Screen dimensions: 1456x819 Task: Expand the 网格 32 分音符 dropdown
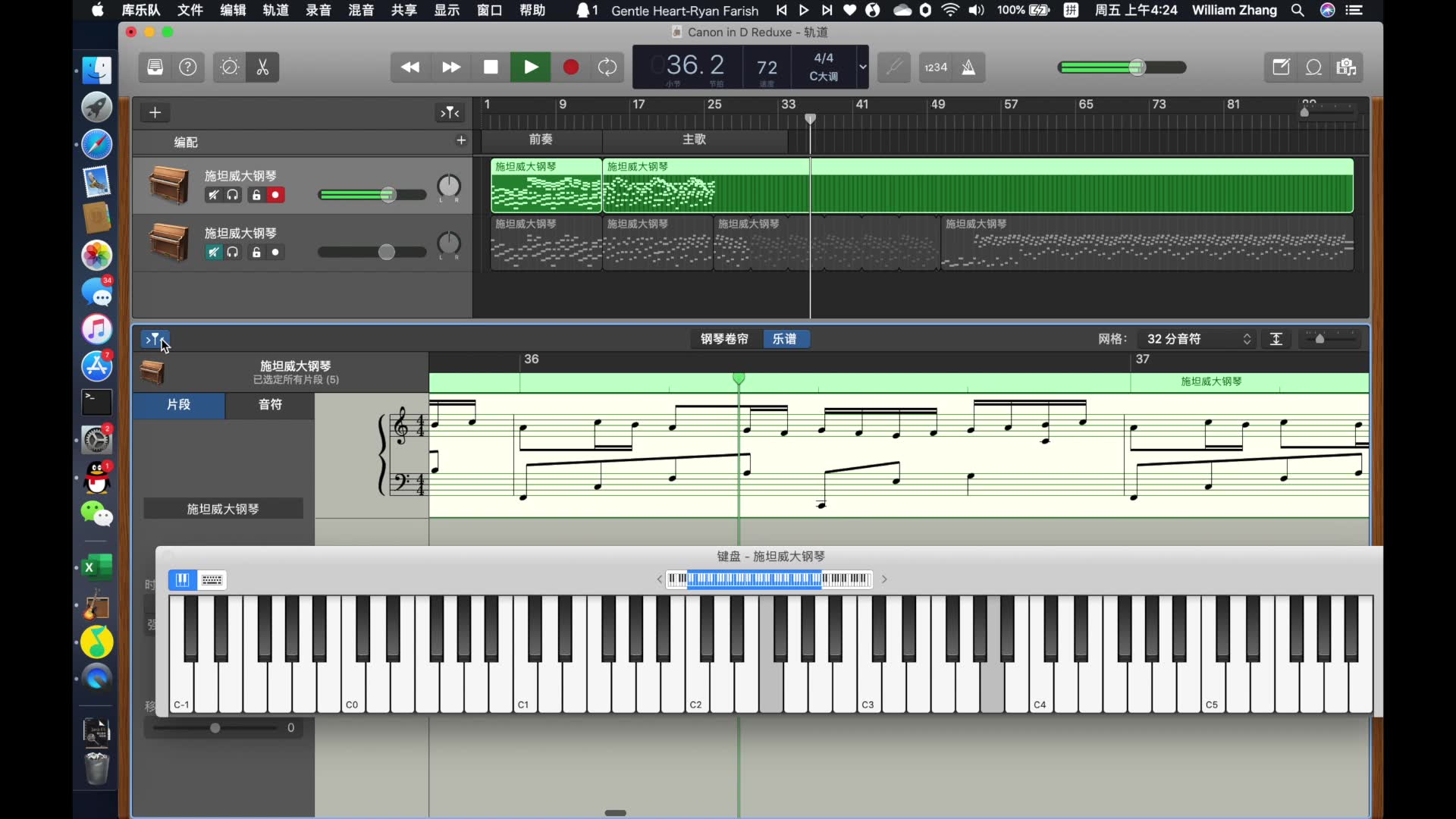click(1198, 339)
